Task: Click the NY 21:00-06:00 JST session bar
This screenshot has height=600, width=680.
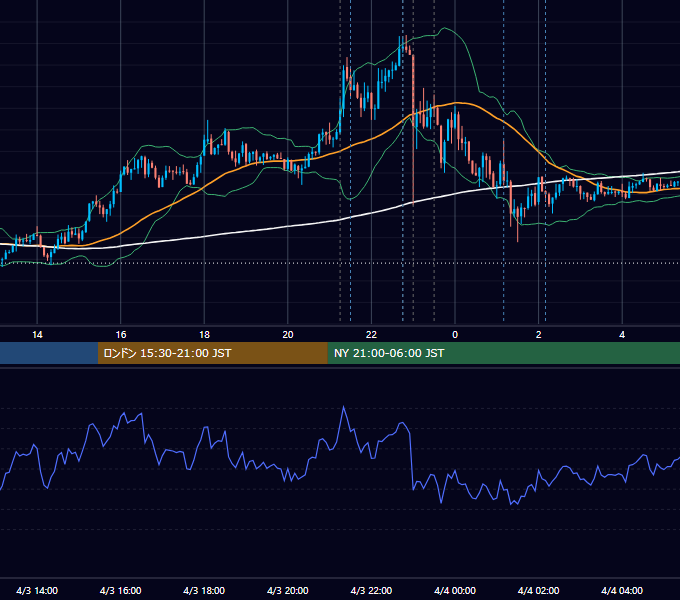Action: click(x=503, y=353)
